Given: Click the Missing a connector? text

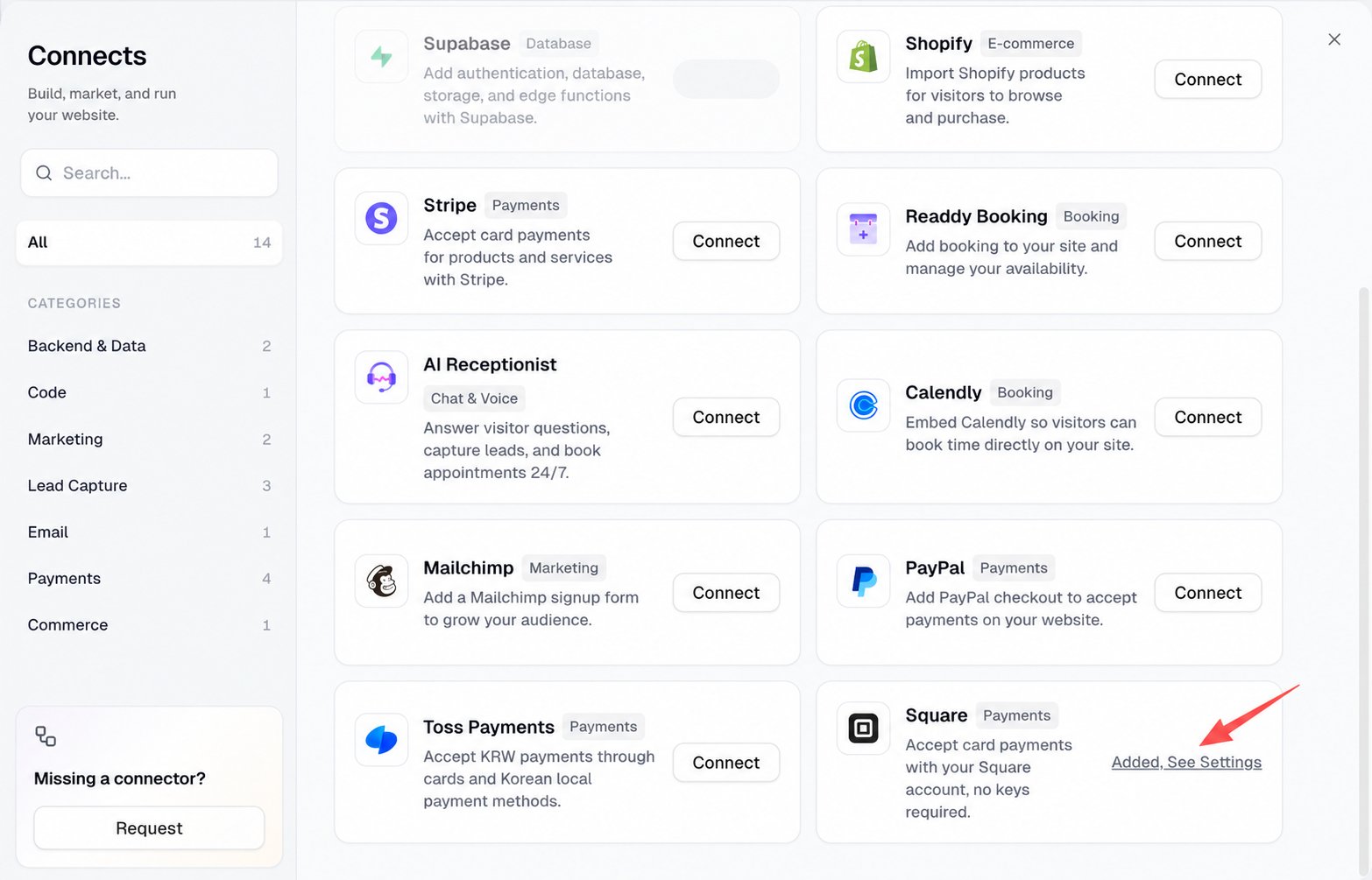Looking at the screenshot, I should tap(120, 778).
